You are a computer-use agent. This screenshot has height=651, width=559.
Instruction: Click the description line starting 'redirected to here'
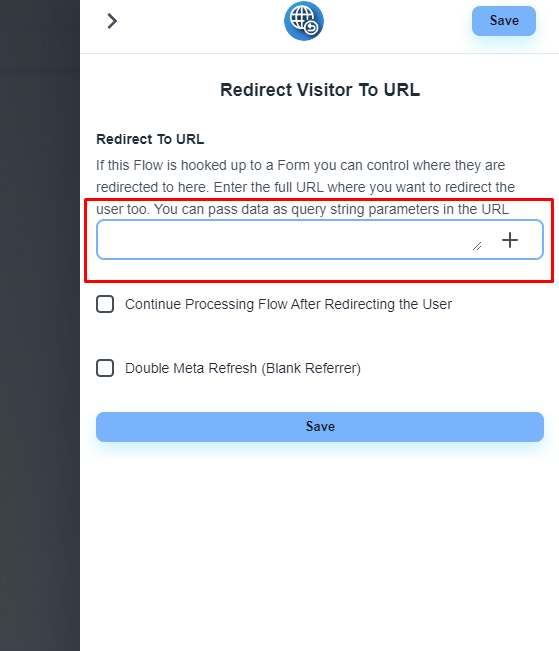tap(305, 187)
